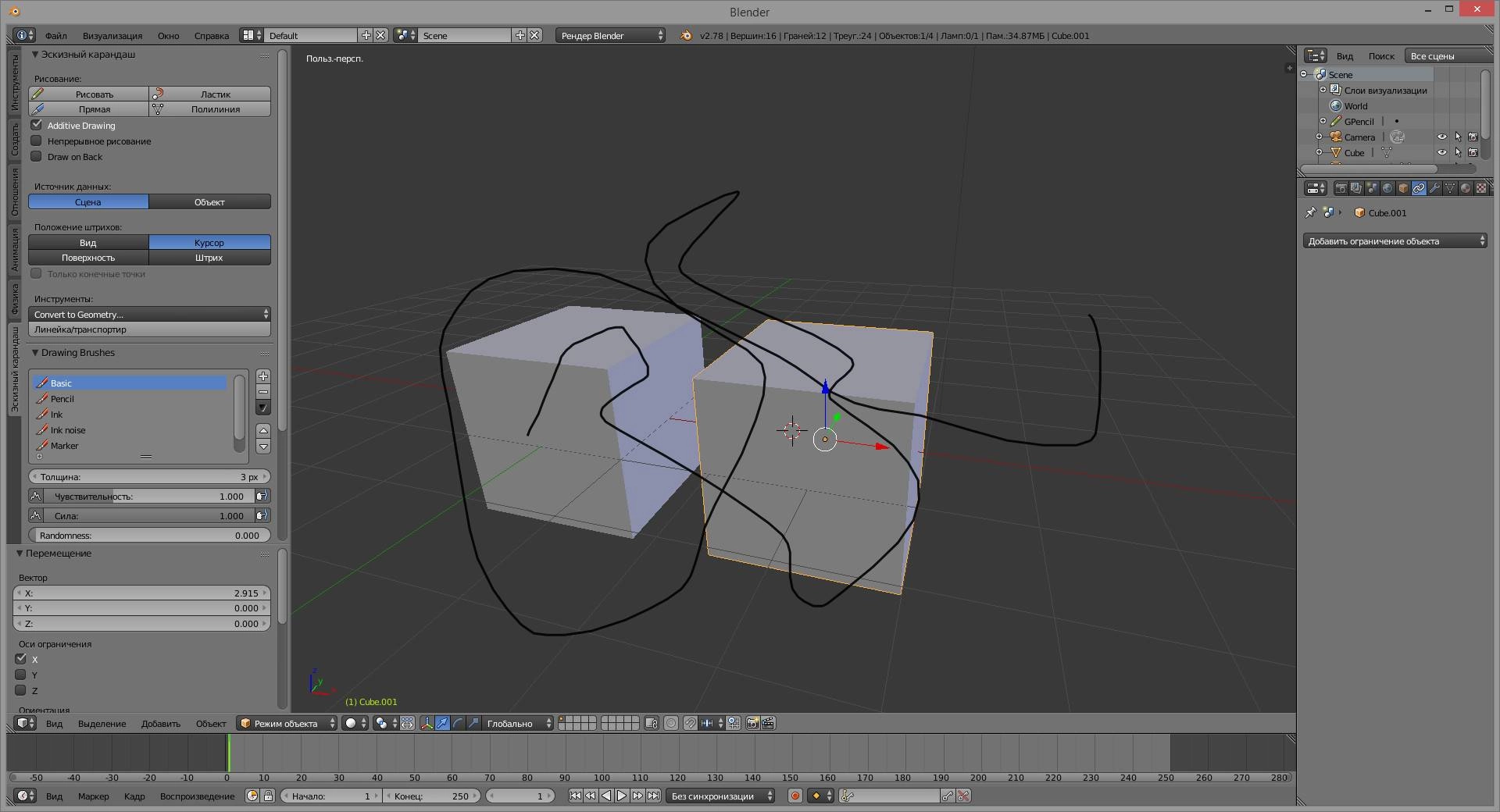Expand the GPencil item in the outliner
The height and width of the screenshot is (812, 1500).
pos(1323,121)
